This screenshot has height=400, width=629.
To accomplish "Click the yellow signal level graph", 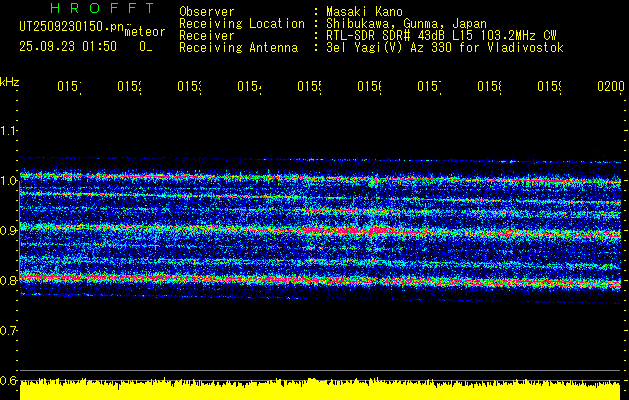I will tap(320, 389).
